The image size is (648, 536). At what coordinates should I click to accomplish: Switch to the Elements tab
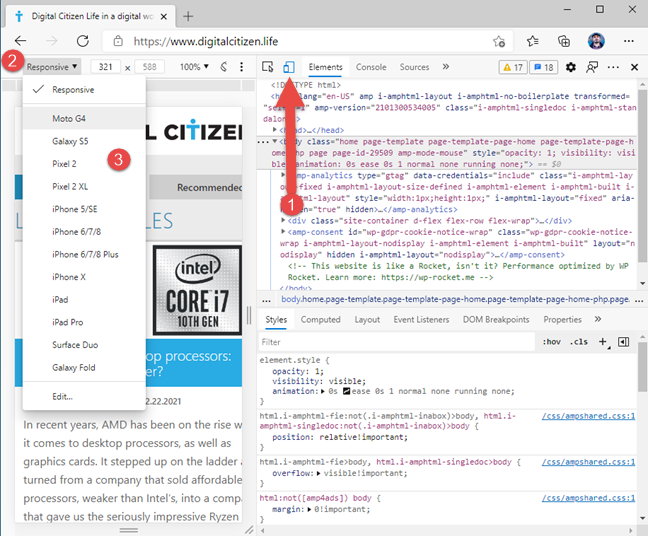325,67
